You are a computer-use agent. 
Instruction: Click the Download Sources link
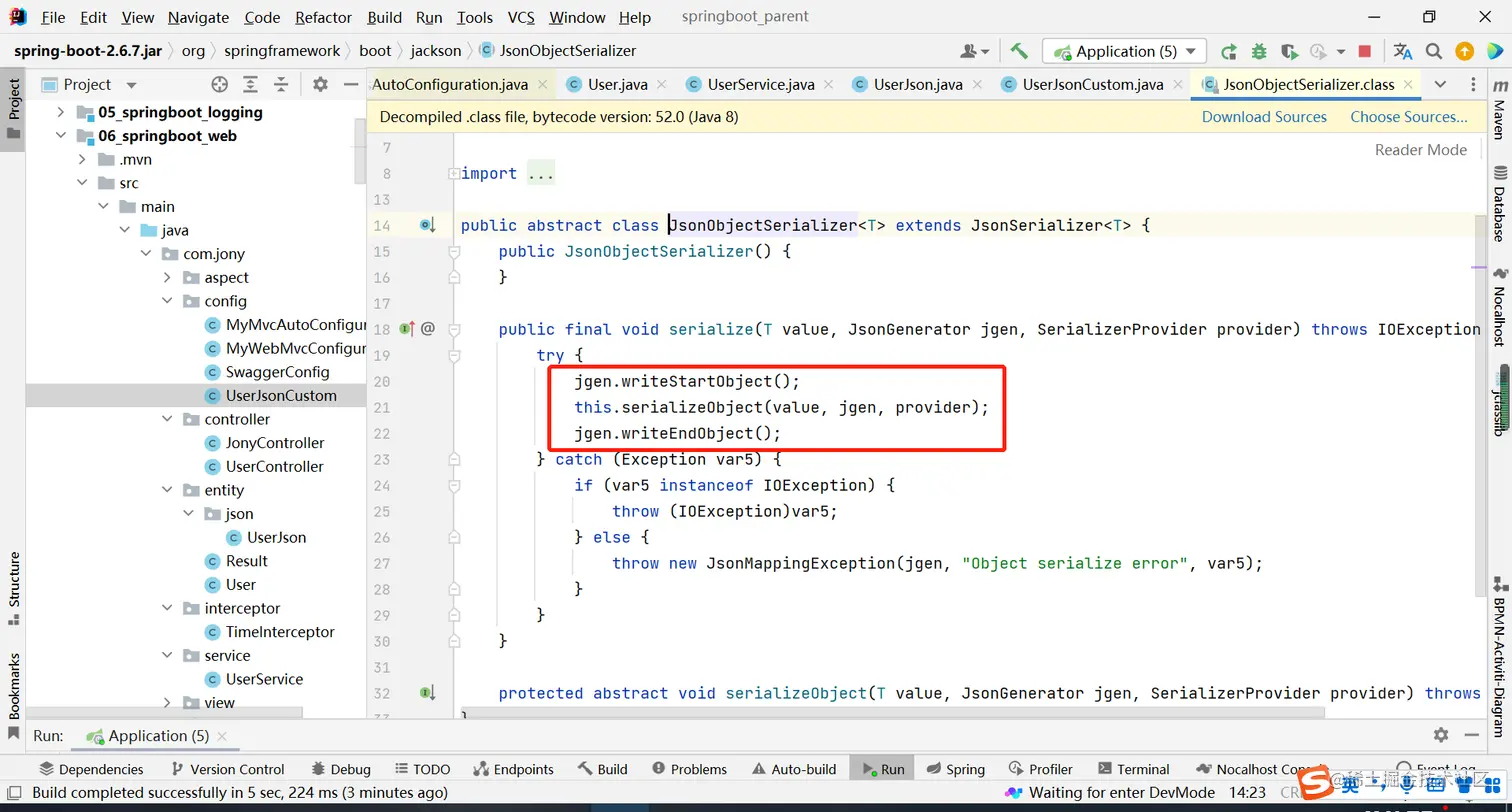tap(1264, 117)
